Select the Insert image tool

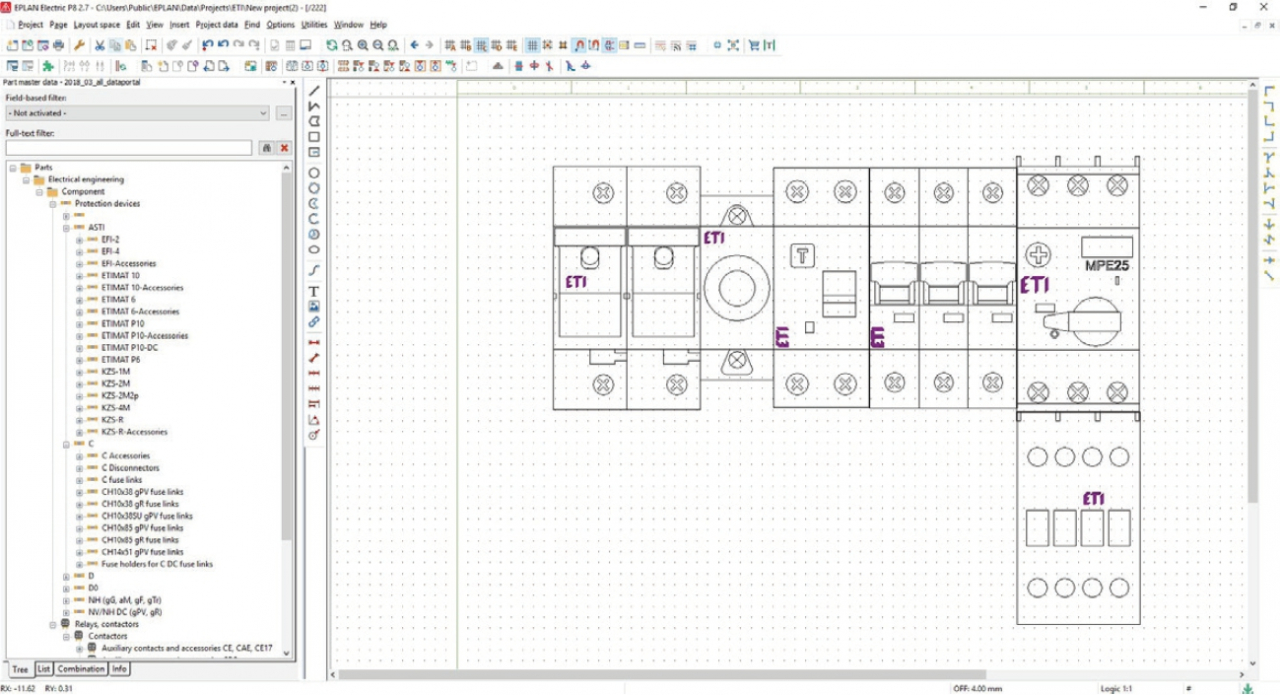(x=314, y=306)
